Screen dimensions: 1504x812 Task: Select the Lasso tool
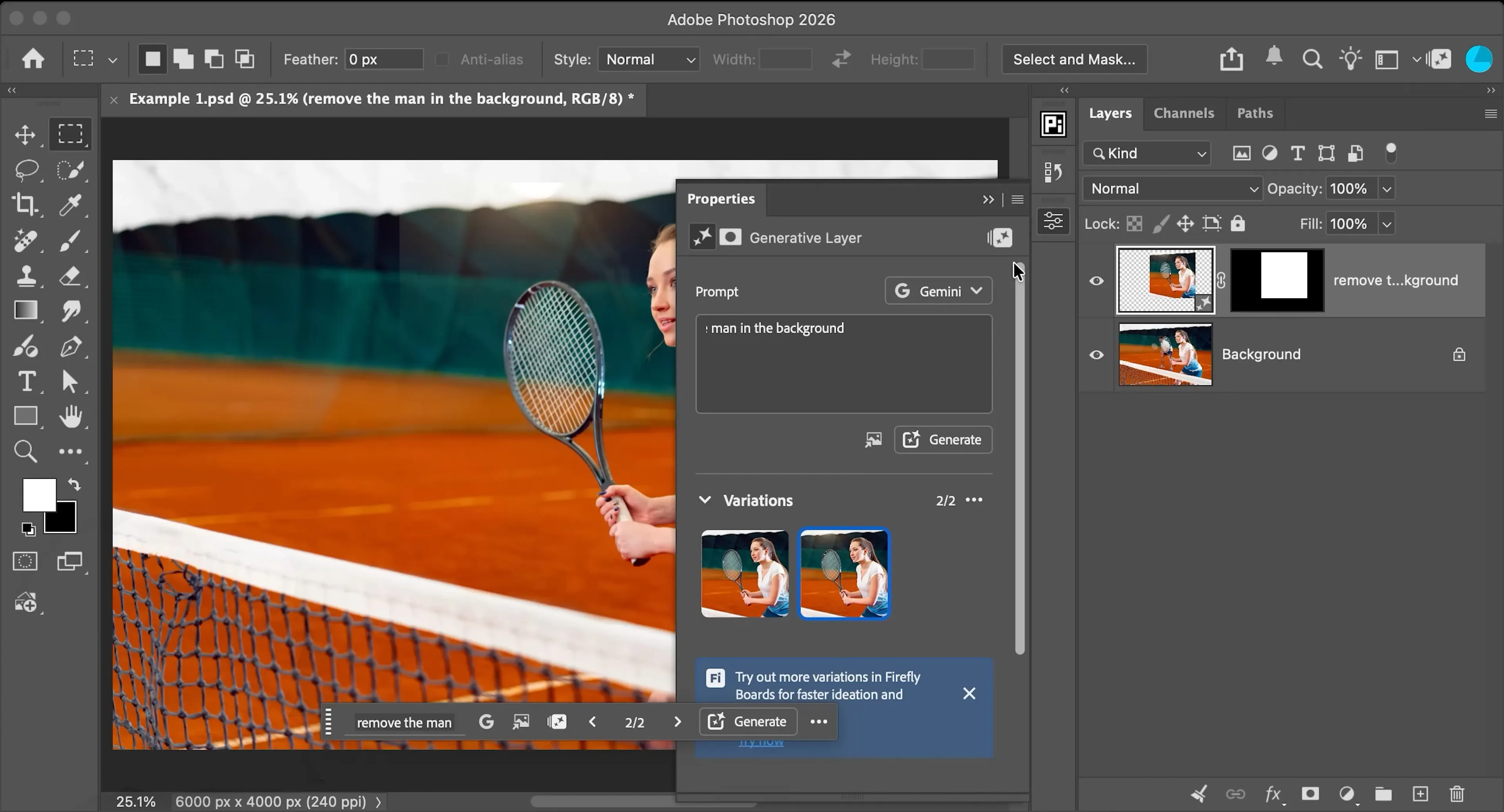point(26,170)
